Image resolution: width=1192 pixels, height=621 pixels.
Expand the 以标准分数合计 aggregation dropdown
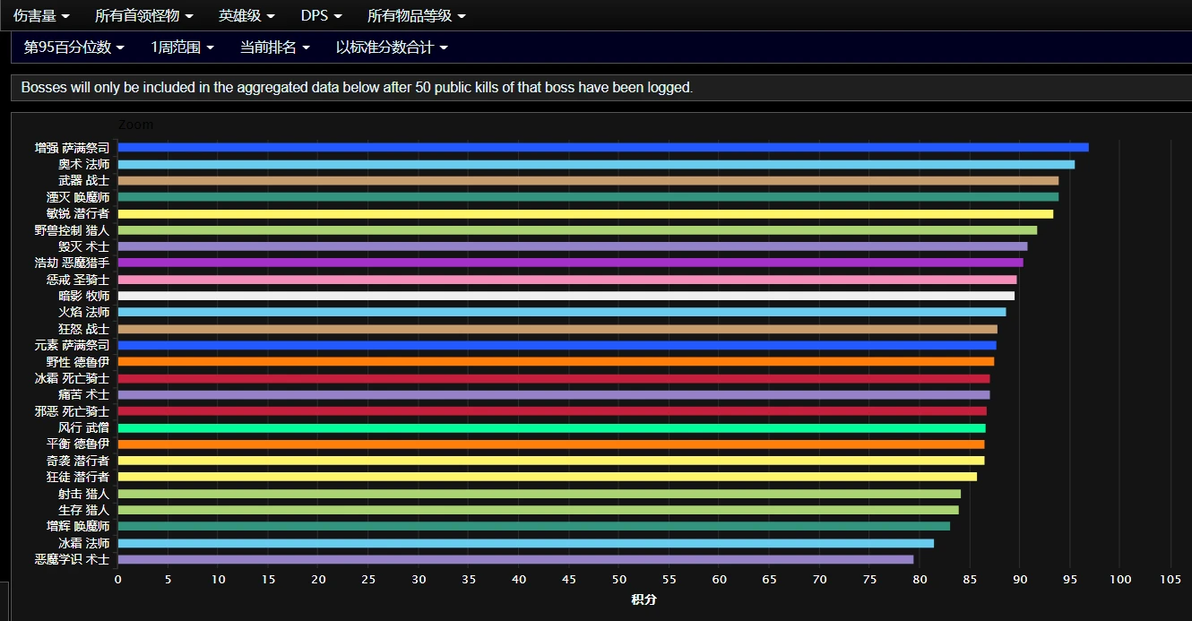coord(392,47)
